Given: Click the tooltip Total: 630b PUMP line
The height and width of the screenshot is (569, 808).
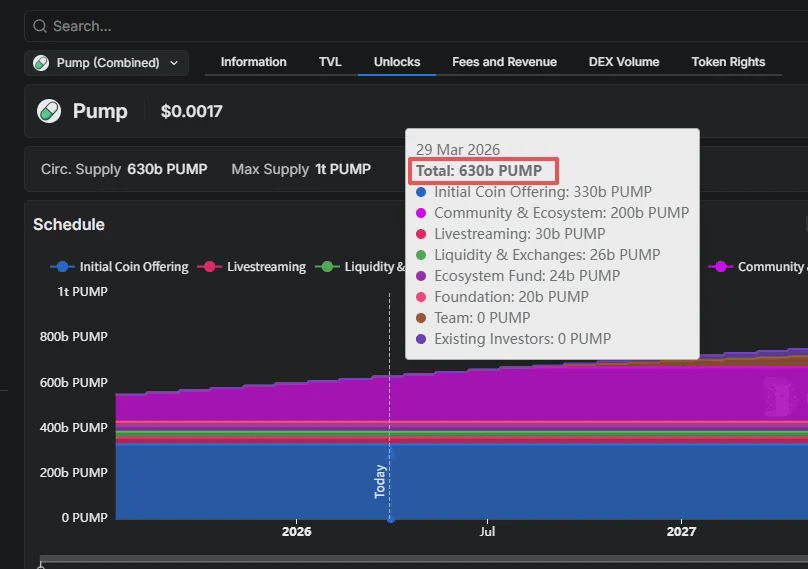Looking at the screenshot, I should pyautogui.click(x=479, y=171).
